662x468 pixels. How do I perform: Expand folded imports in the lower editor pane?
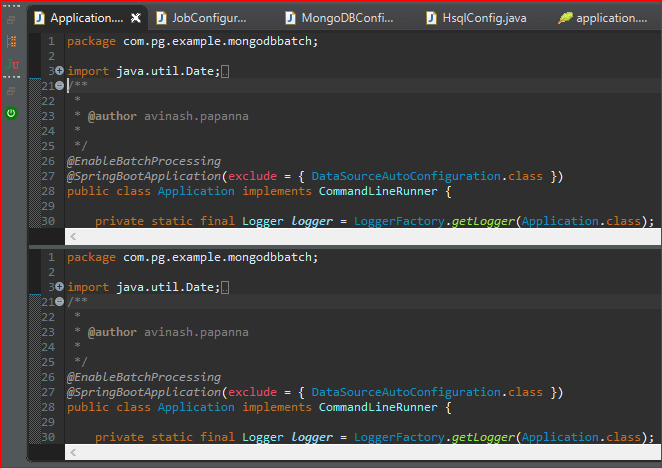pyautogui.click(x=60, y=286)
